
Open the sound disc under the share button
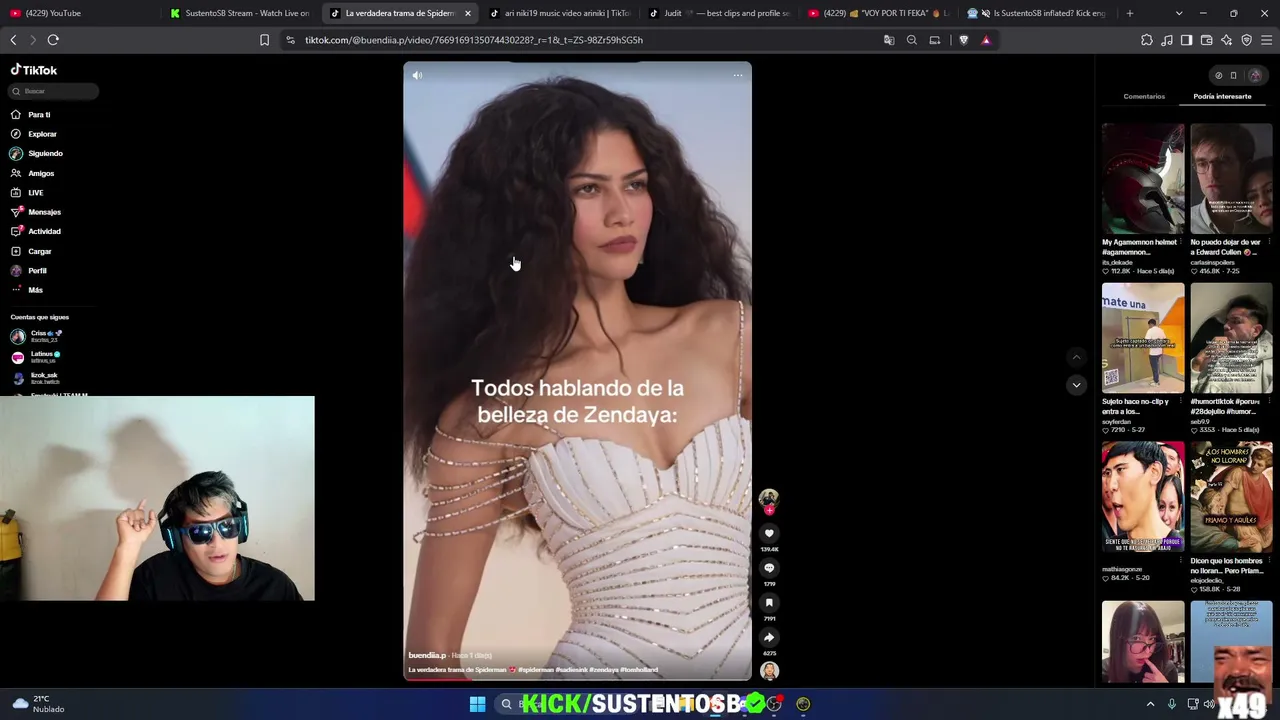[769, 671]
